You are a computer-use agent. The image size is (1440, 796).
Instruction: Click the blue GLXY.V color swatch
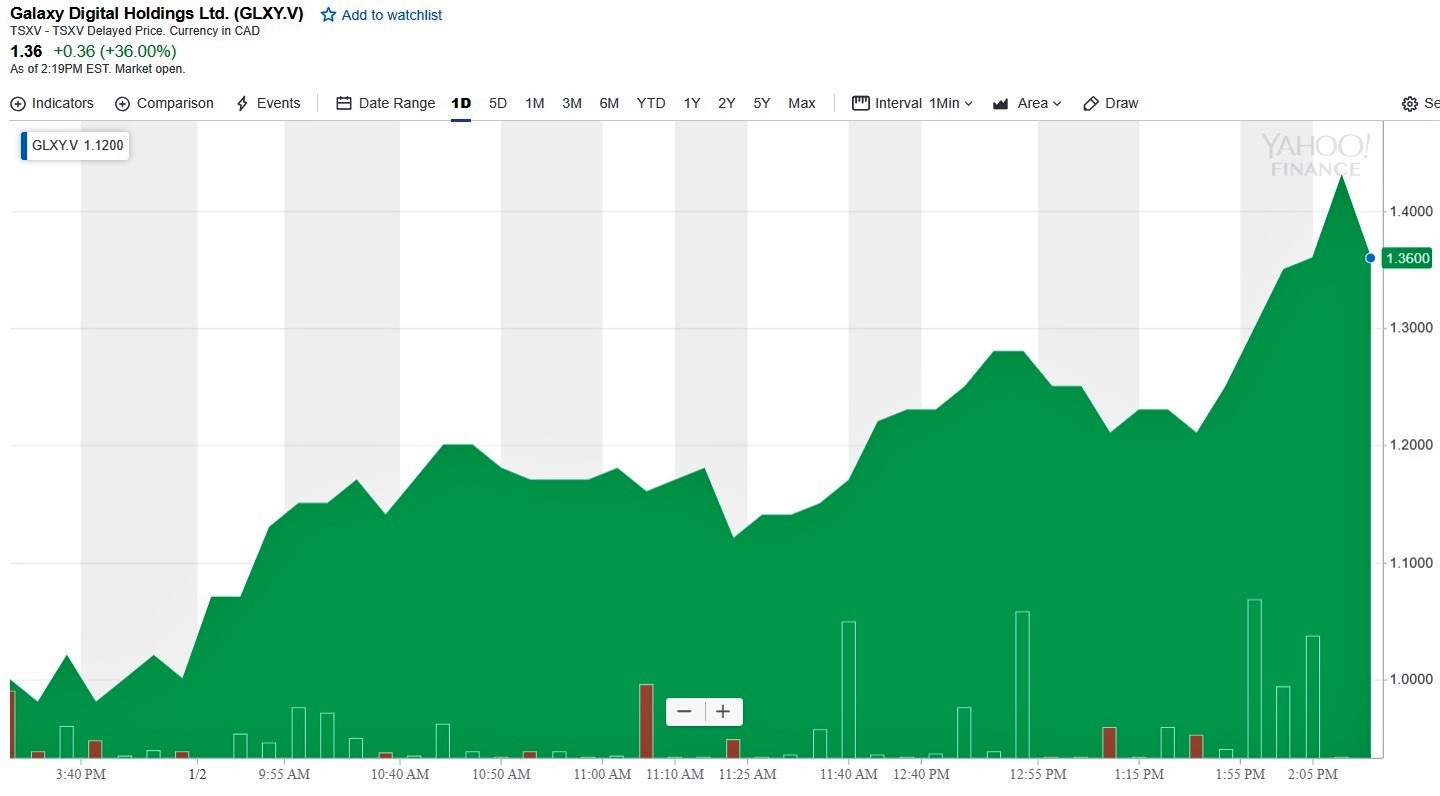click(24, 145)
